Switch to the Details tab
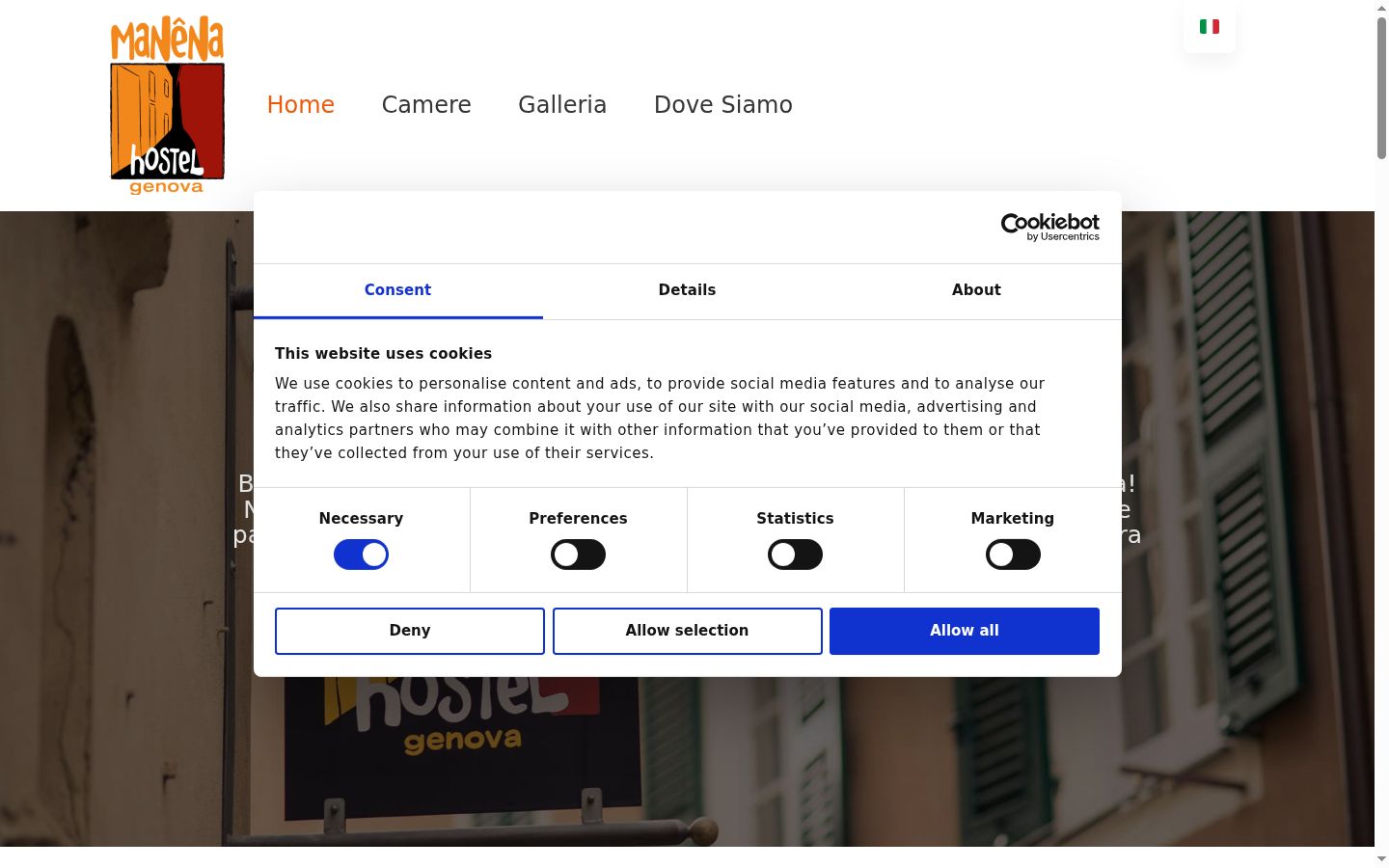This screenshot has width=1389, height=868. 687,290
